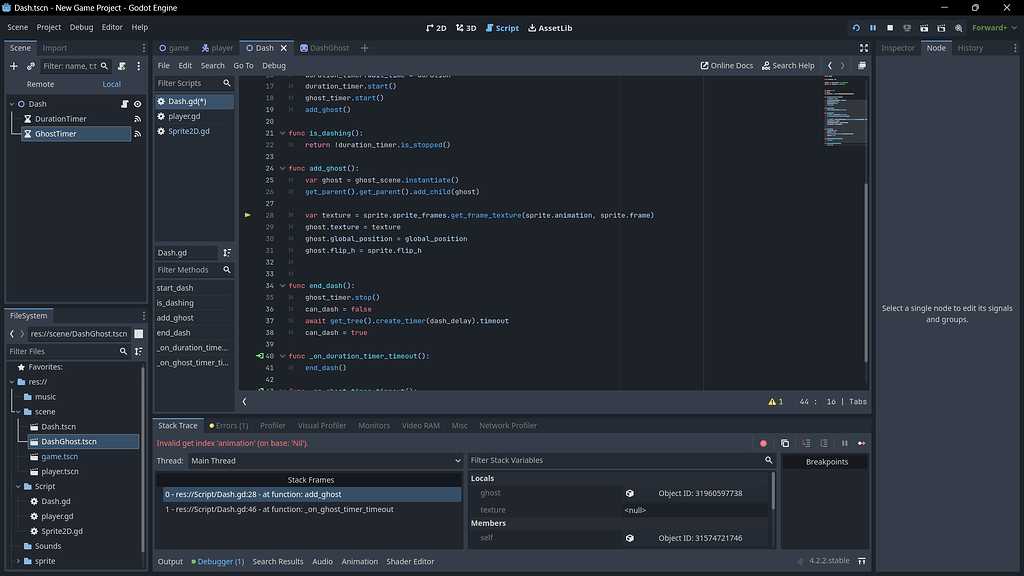Click the Filter Scripts search field
Screen dimensions: 1024x576
193,84
